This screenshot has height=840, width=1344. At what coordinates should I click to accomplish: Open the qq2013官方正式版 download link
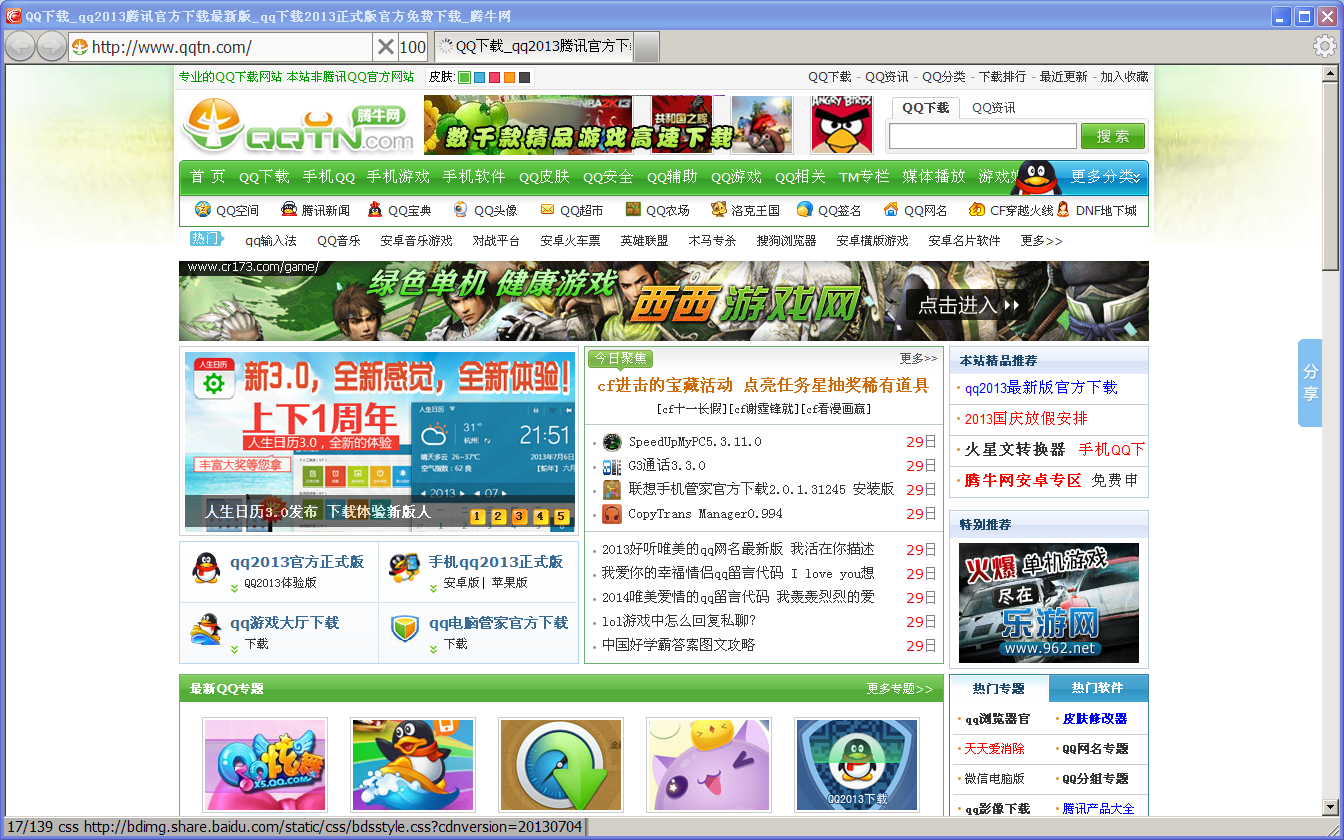pyautogui.click(x=297, y=562)
